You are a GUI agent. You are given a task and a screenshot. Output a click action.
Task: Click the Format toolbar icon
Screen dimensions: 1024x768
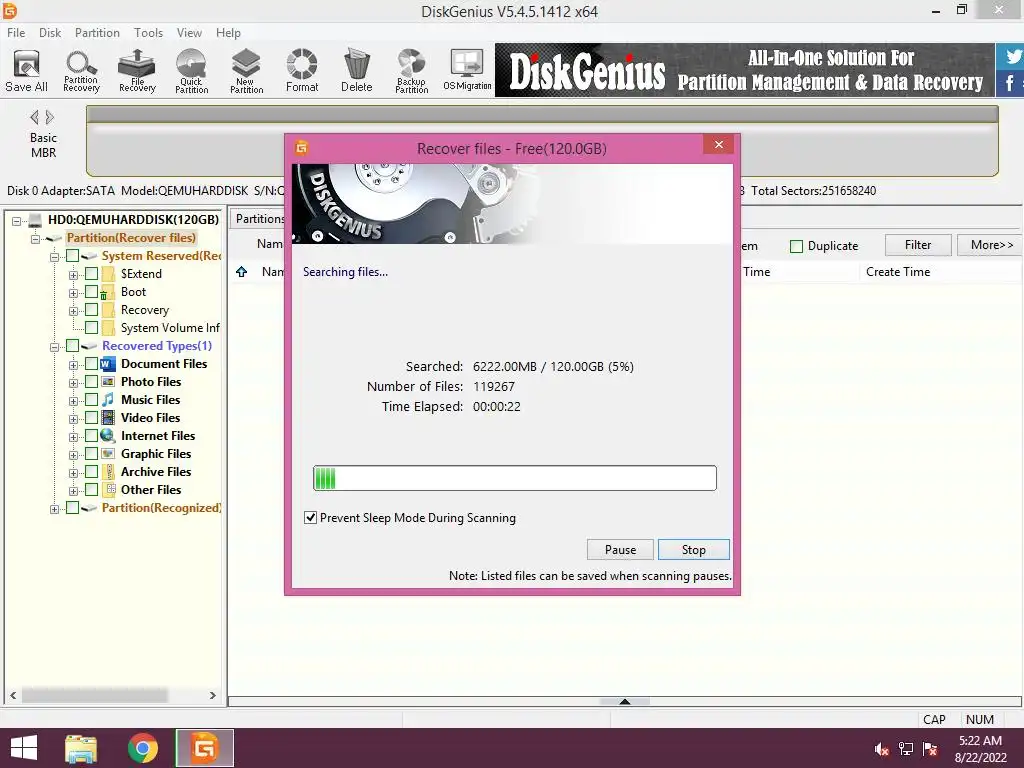[302, 71]
